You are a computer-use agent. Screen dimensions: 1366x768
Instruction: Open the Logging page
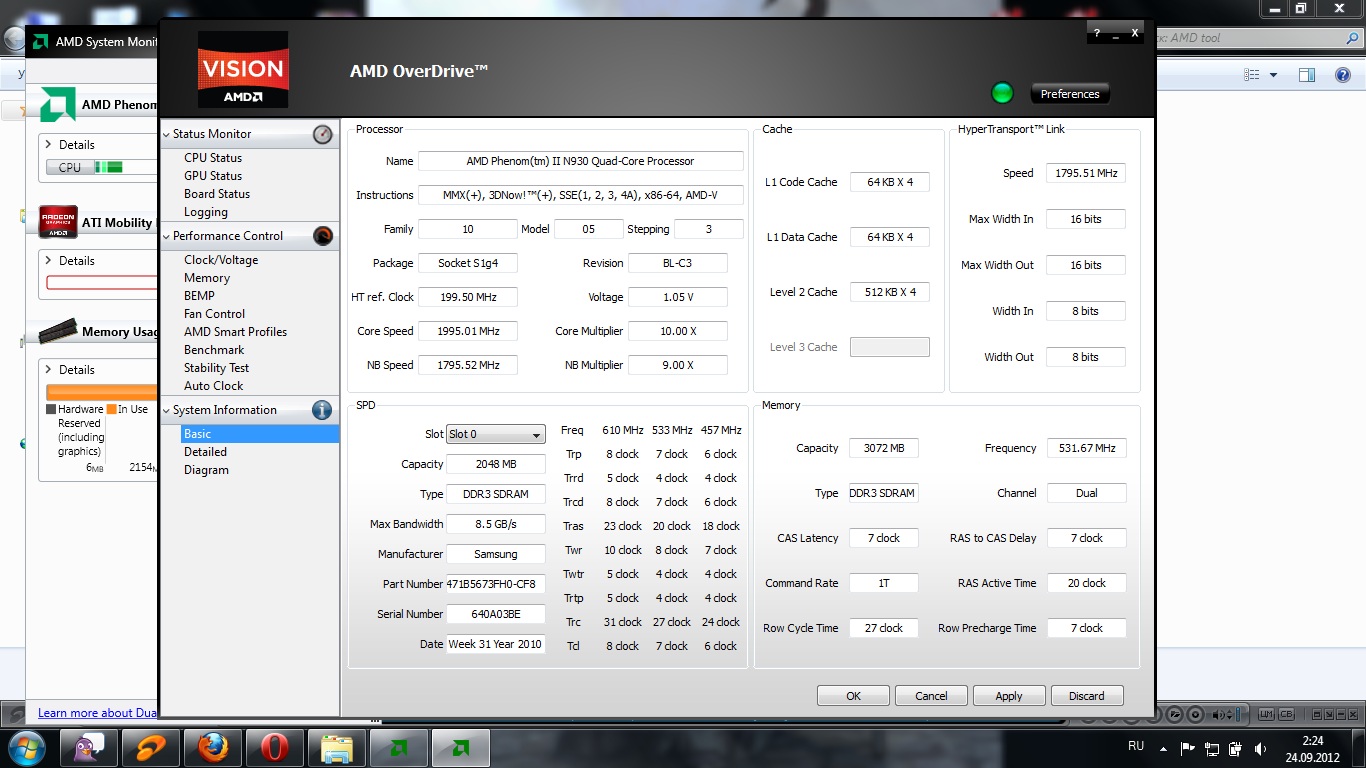(x=205, y=212)
